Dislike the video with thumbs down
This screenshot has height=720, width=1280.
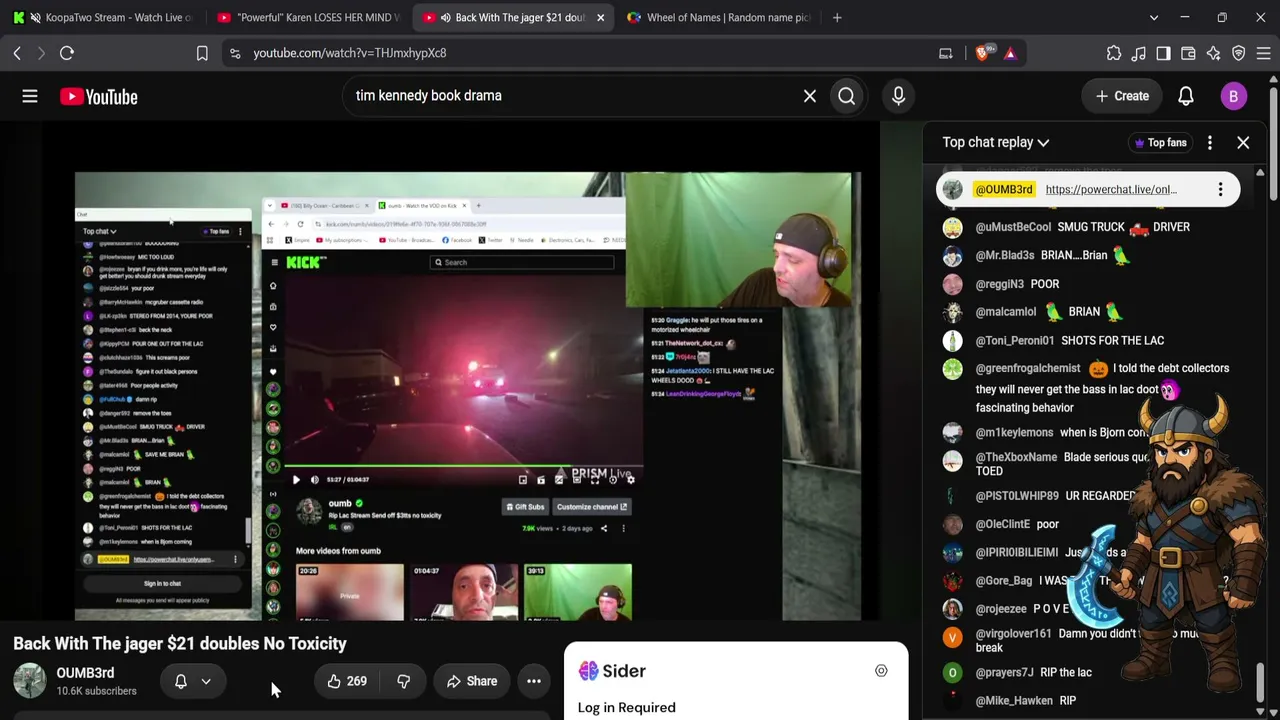click(404, 681)
